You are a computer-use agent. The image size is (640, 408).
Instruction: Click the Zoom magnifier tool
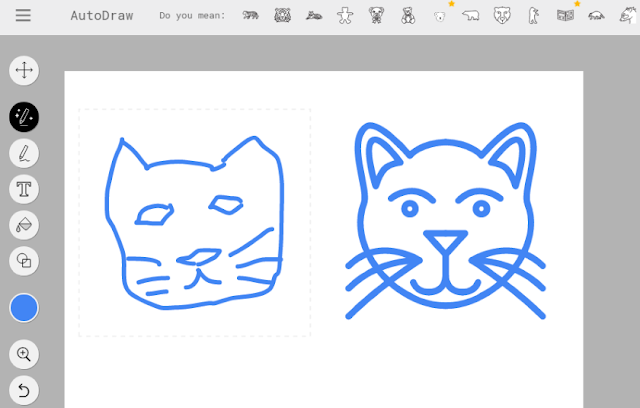(24, 354)
